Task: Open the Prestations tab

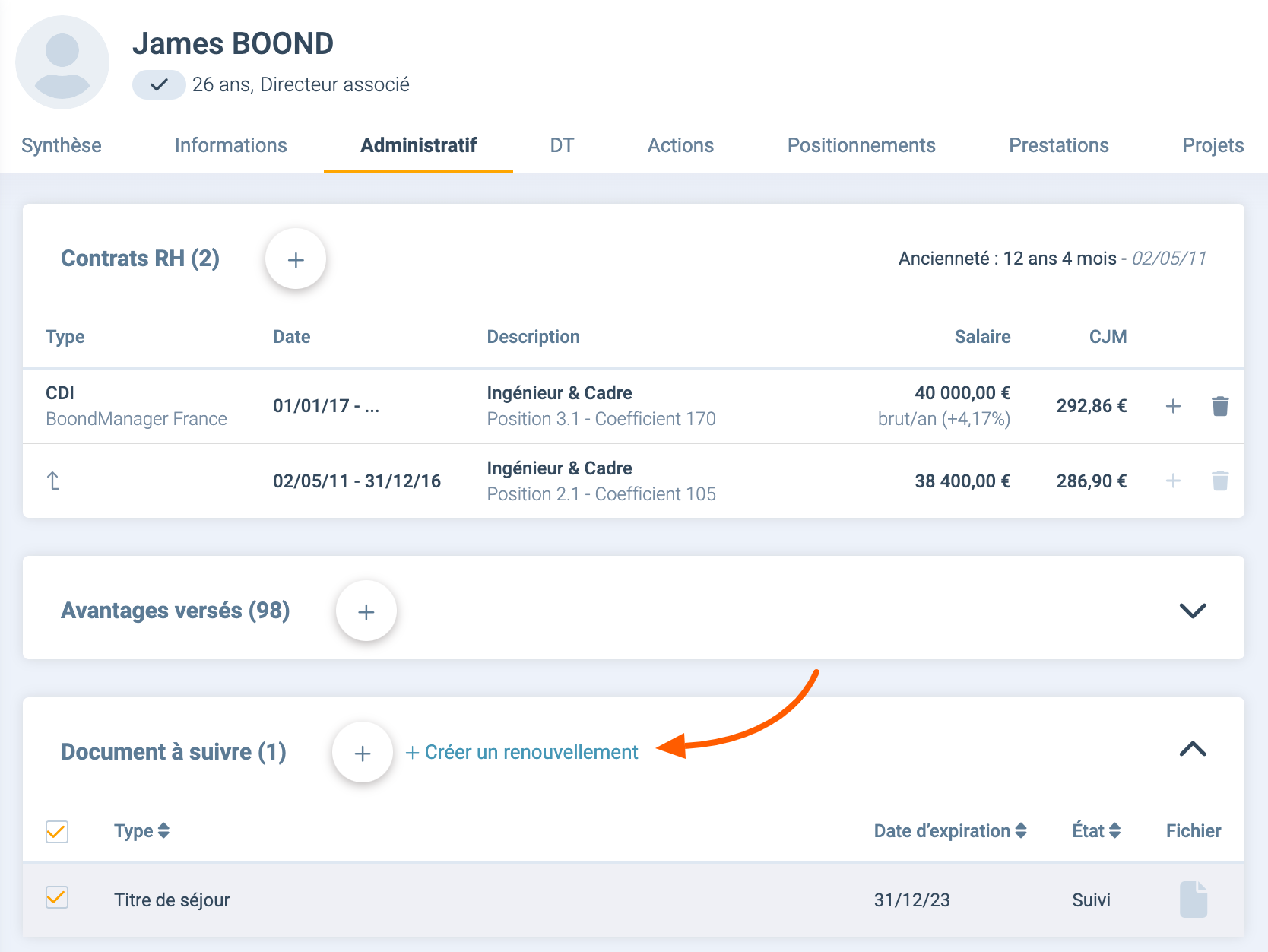Action: (x=1059, y=145)
